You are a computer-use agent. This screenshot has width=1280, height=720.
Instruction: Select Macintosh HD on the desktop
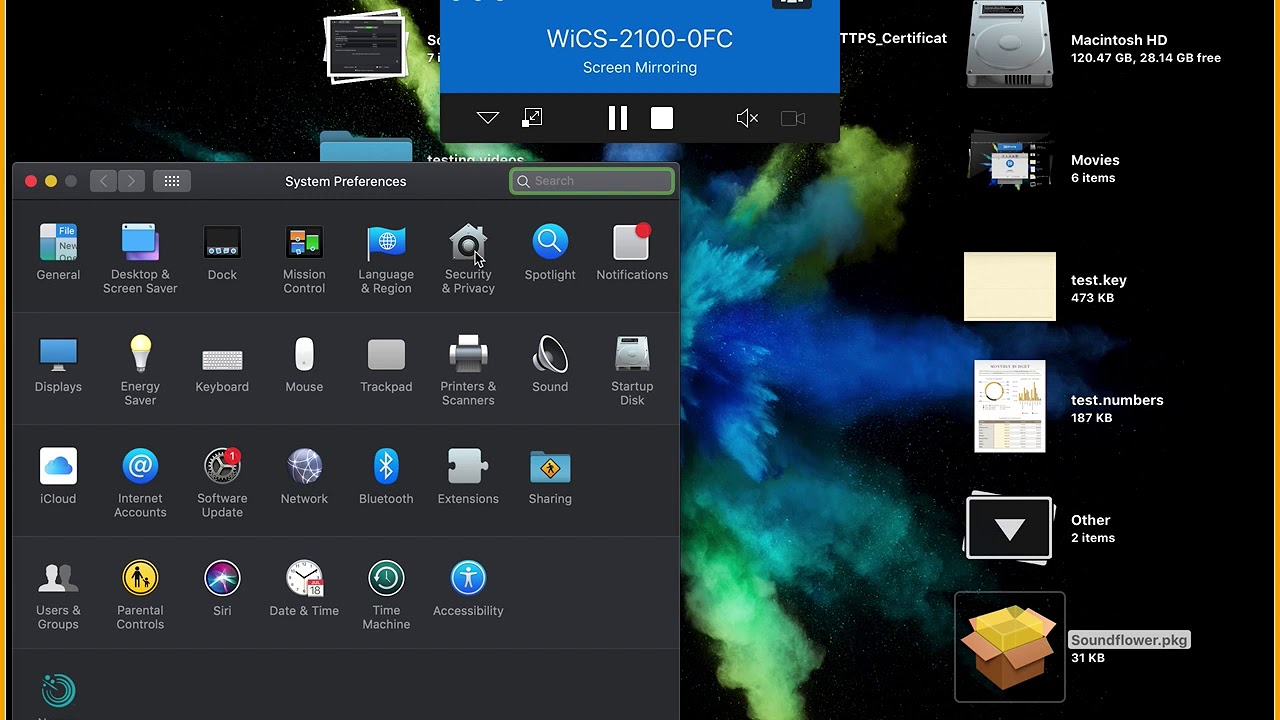pos(1010,45)
